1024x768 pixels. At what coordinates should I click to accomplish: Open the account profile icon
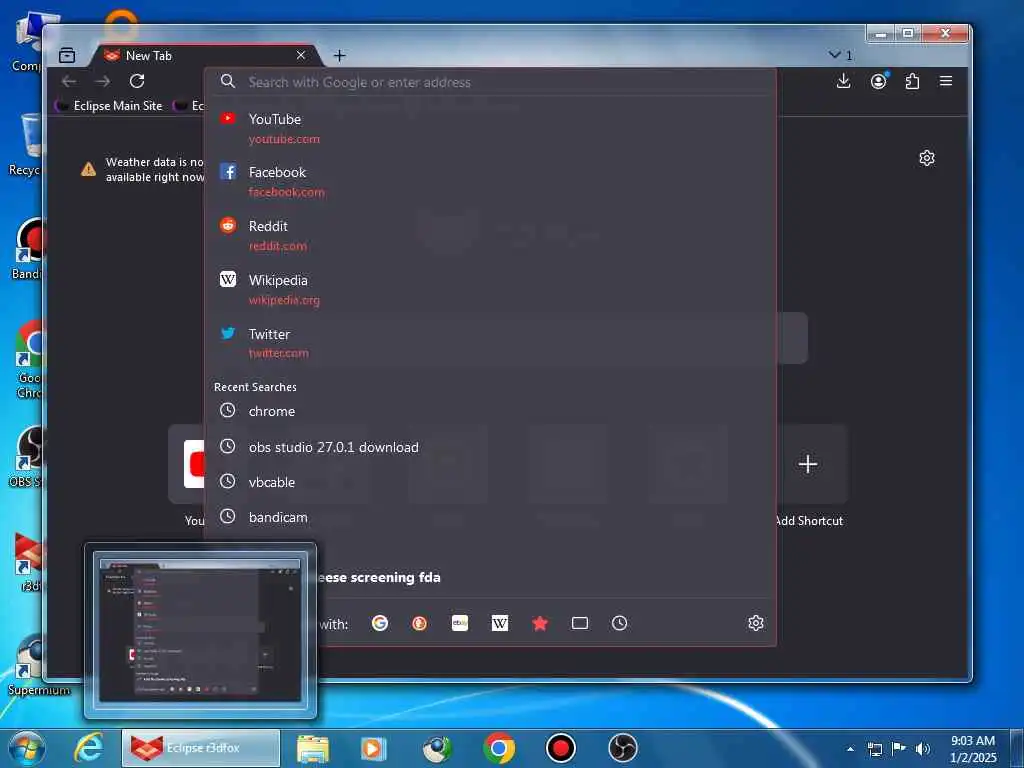coord(878,81)
